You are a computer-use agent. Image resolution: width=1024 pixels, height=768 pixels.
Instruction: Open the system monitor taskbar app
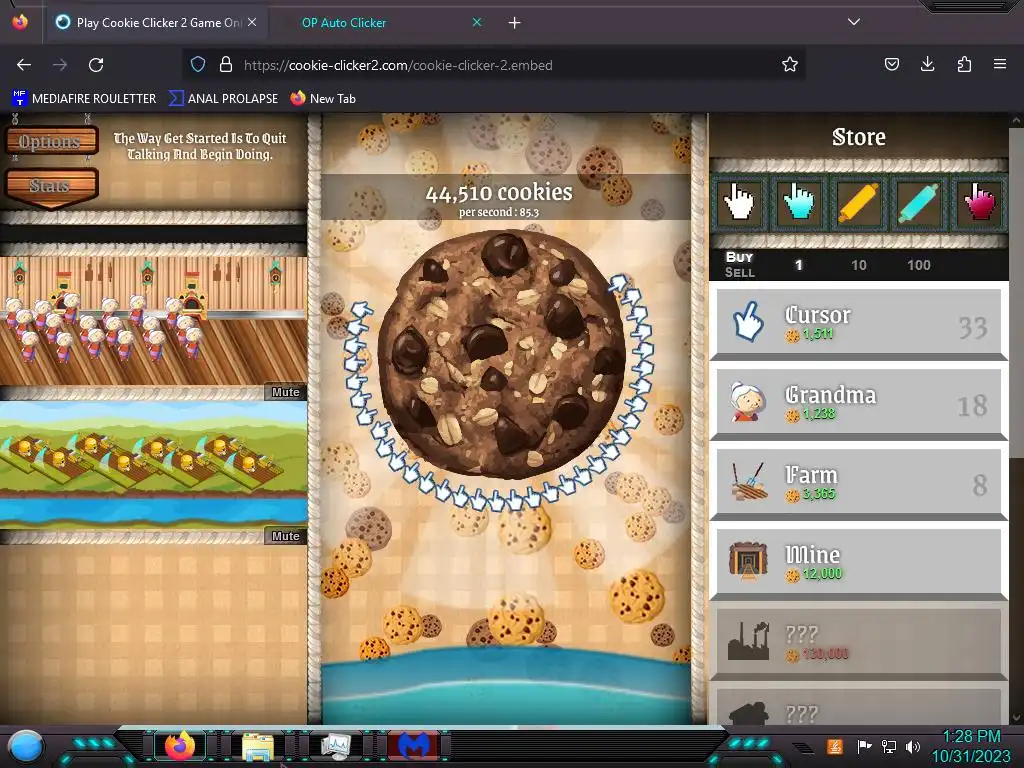336,746
